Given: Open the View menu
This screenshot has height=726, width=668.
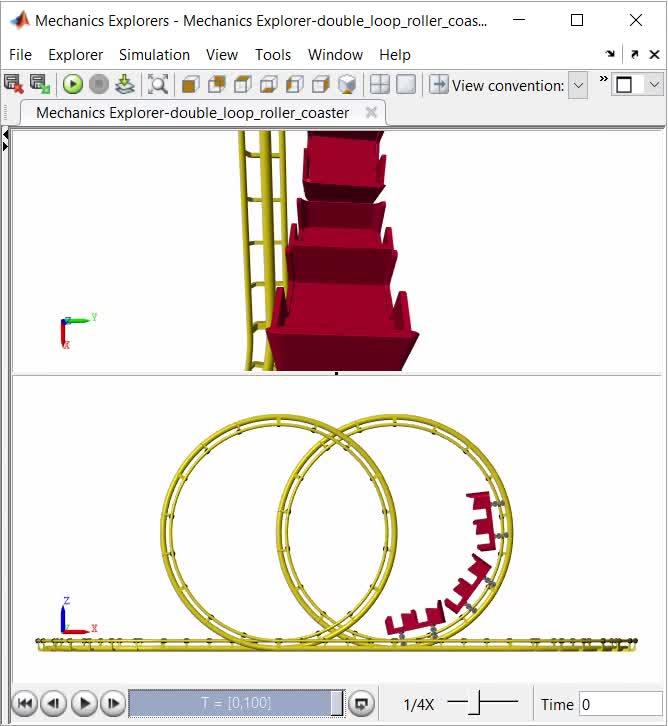Looking at the screenshot, I should [222, 55].
